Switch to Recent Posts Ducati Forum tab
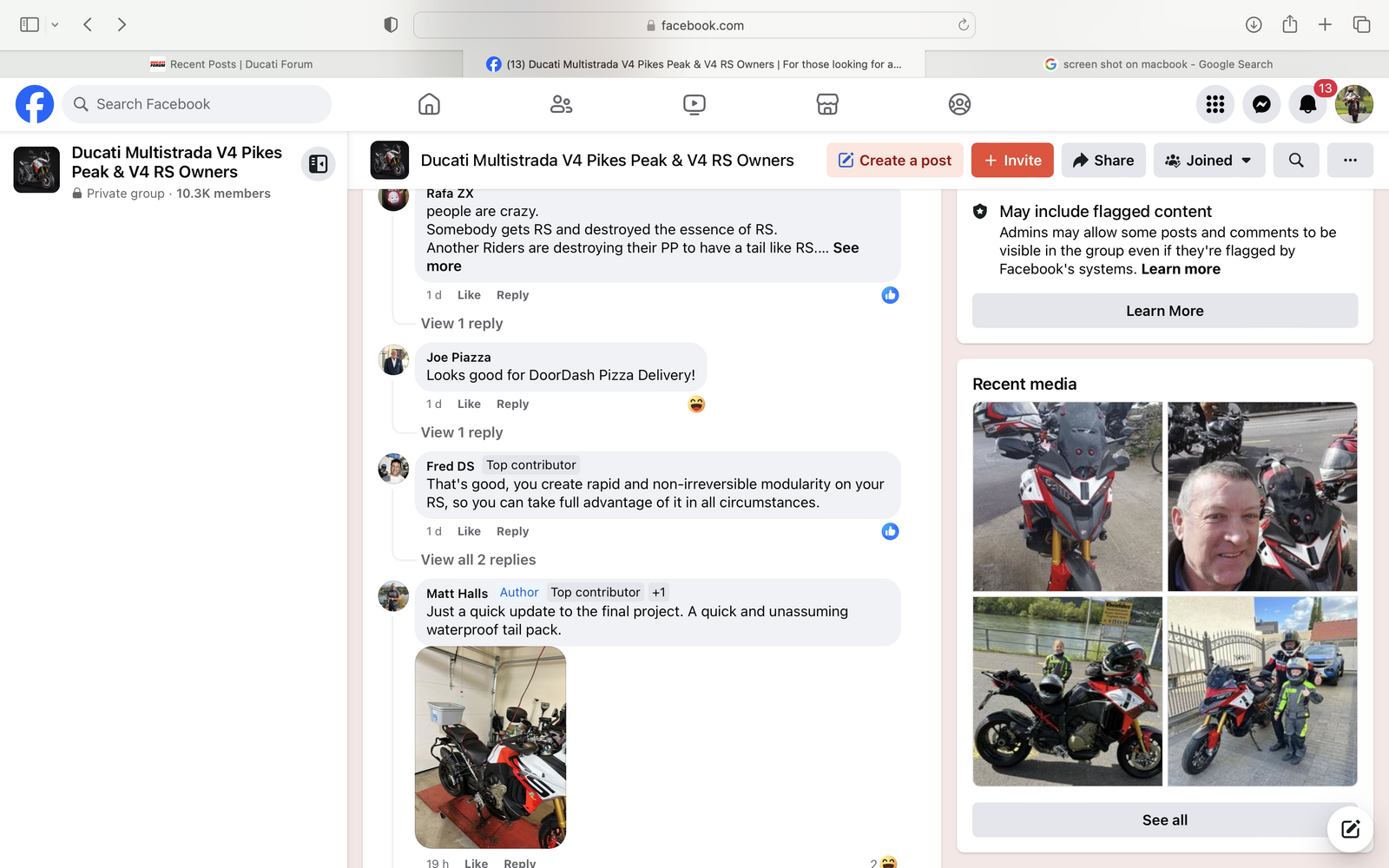The width and height of the screenshot is (1389, 868). 231,64
